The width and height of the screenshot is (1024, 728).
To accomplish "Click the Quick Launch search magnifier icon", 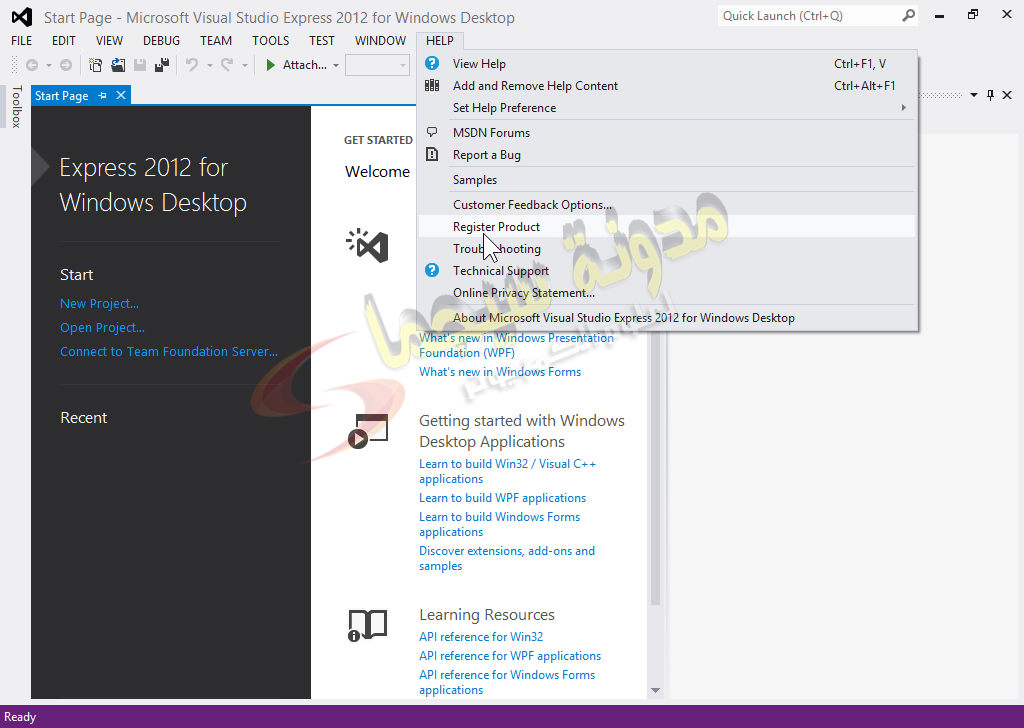I will tap(908, 16).
